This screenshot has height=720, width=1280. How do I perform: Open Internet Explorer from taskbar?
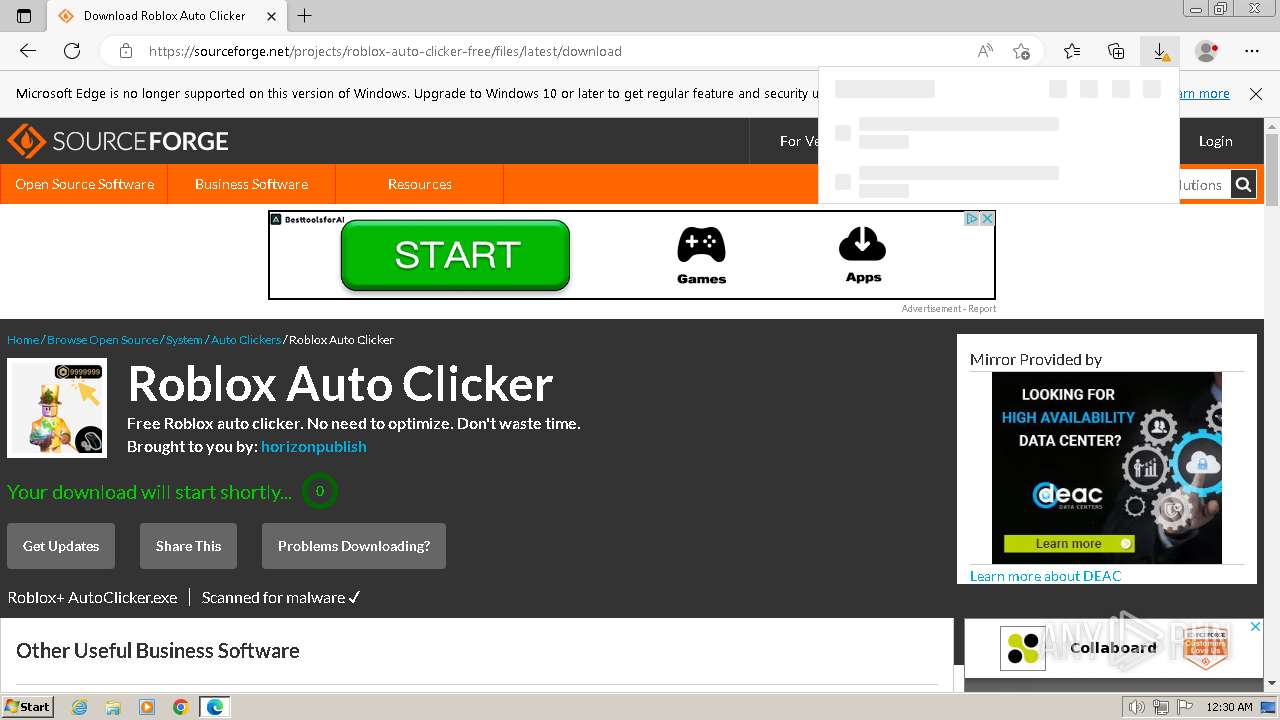click(80, 707)
